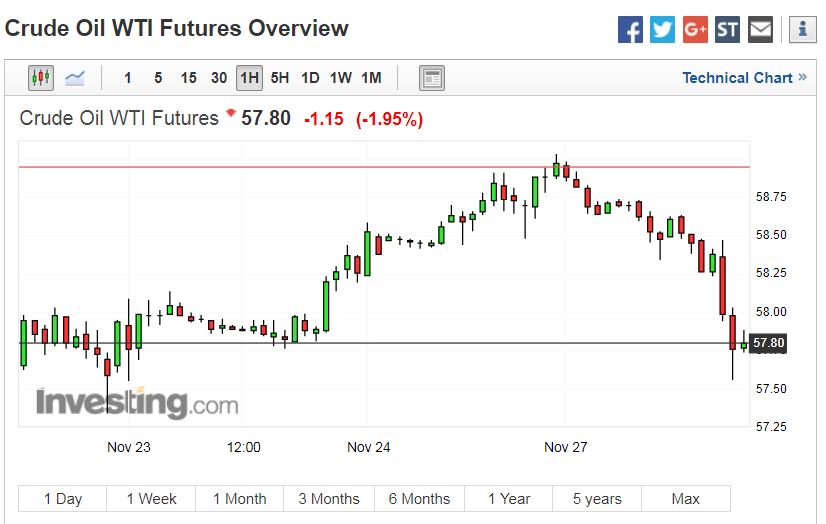View the Max time range
Screen dimensions: 826x524
pos(686,498)
